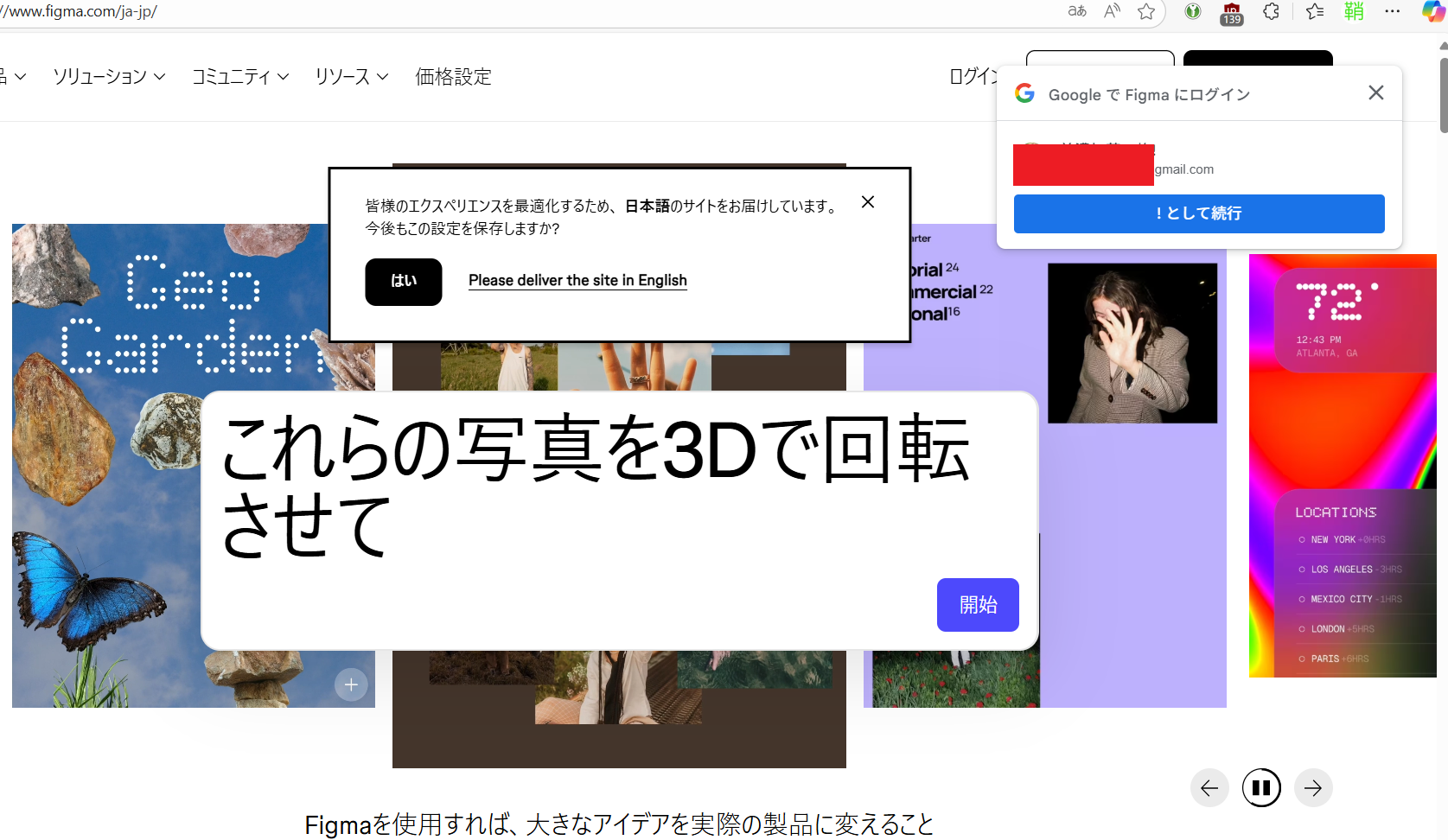Click the Please deliver the site in English link
1448x840 pixels.
click(577, 280)
